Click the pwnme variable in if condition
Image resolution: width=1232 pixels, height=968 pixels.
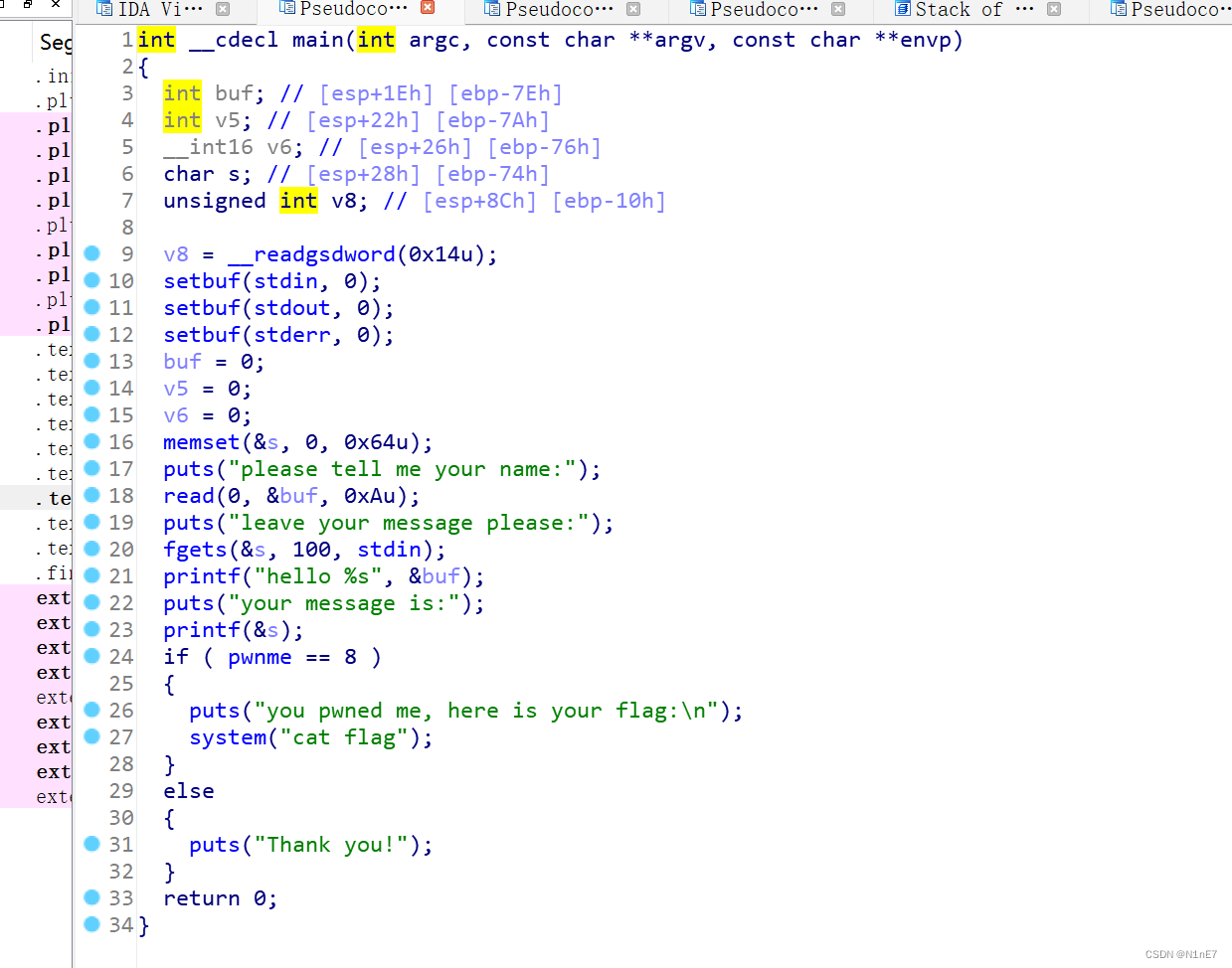coord(260,657)
